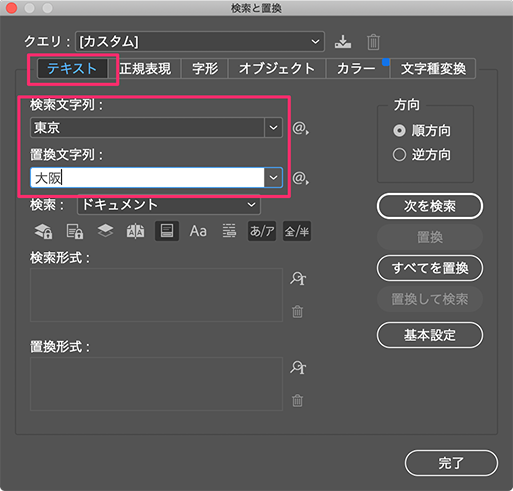Specify search format attributes icon
Image resolution: width=513 pixels, height=491 pixels.
pos(298,278)
